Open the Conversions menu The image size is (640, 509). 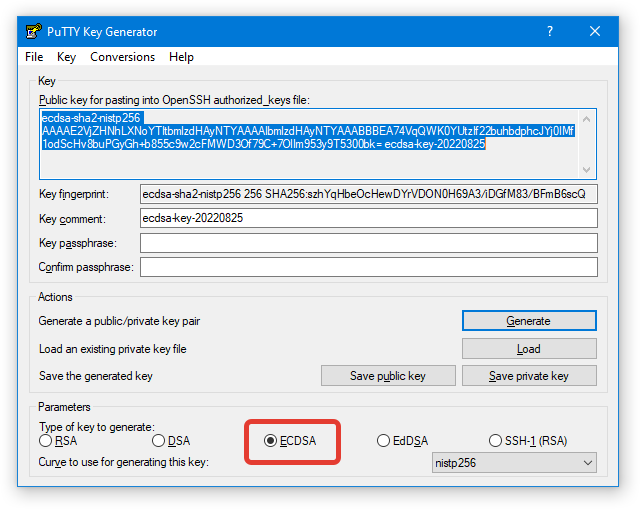tap(122, 57)
